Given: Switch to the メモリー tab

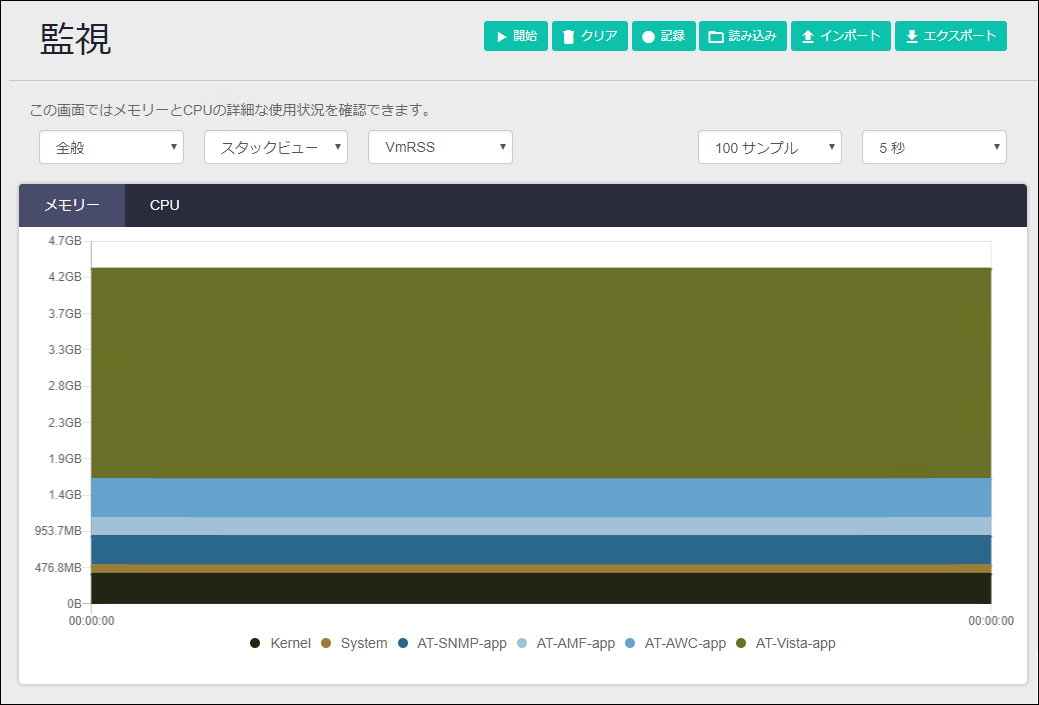Looking at the screenshot, I should tap(72, 205).
